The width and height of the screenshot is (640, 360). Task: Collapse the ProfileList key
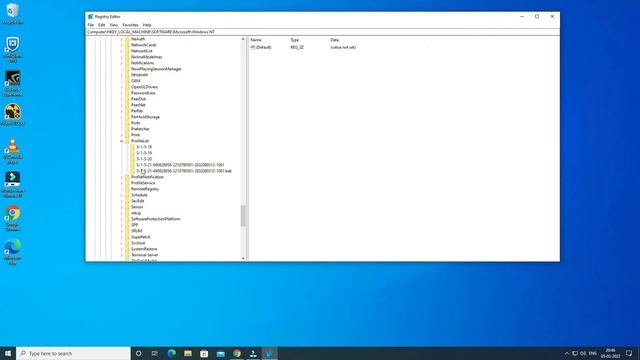[x=122, y=141]
